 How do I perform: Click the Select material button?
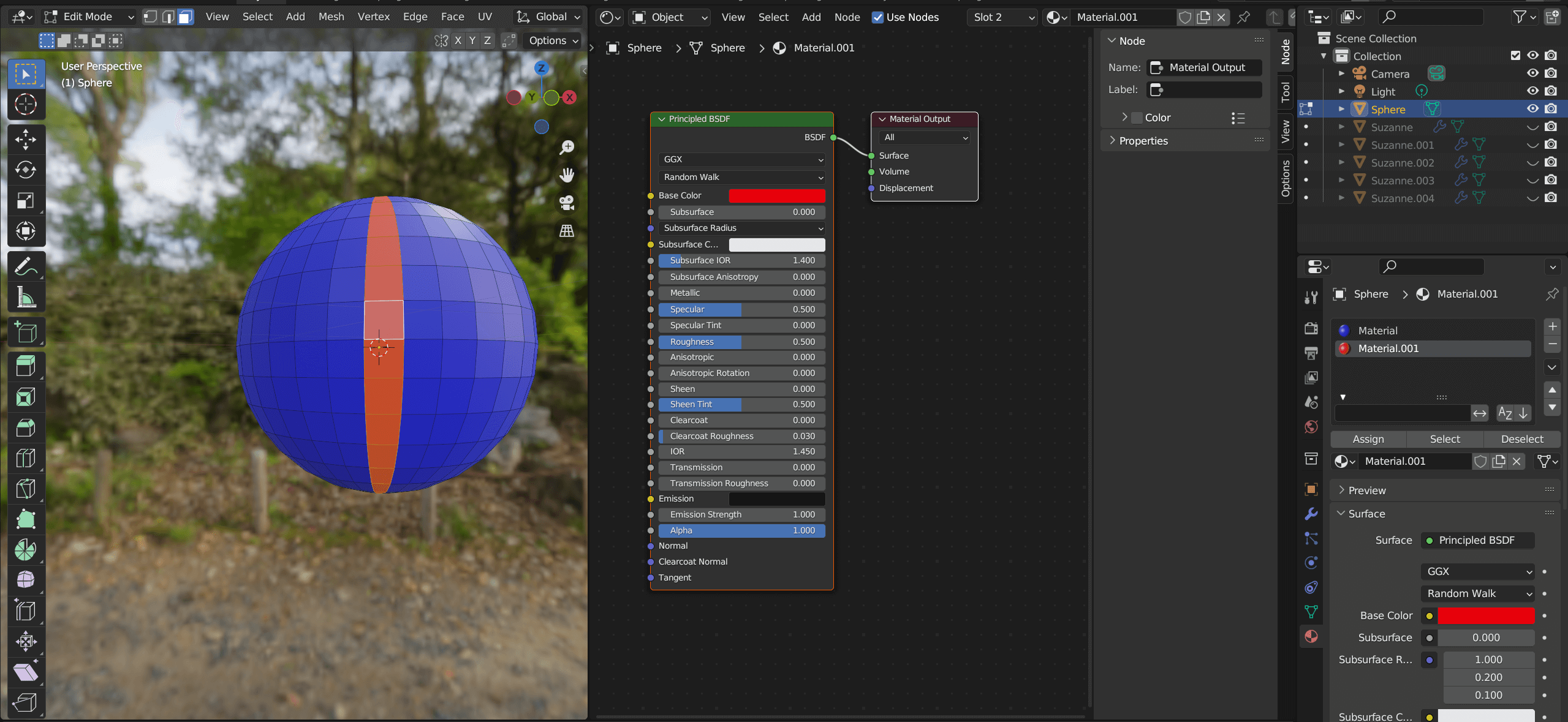[x=1445, y=439]
